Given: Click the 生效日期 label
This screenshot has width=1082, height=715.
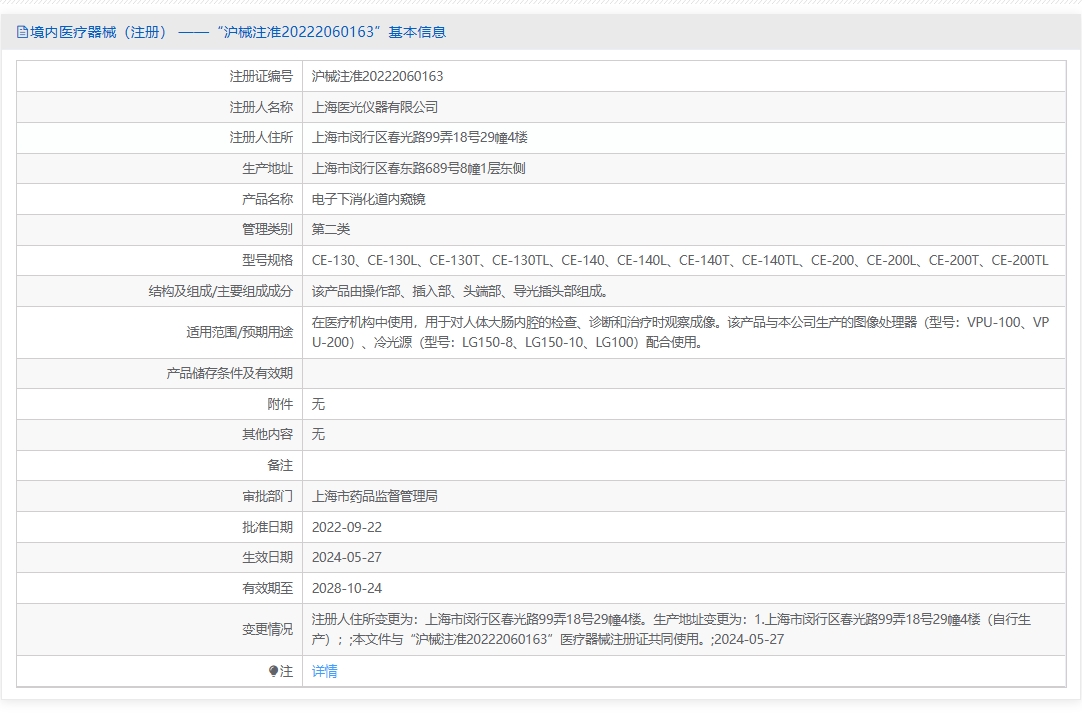Looking at the screenshot, I should [x=267, y=557].
